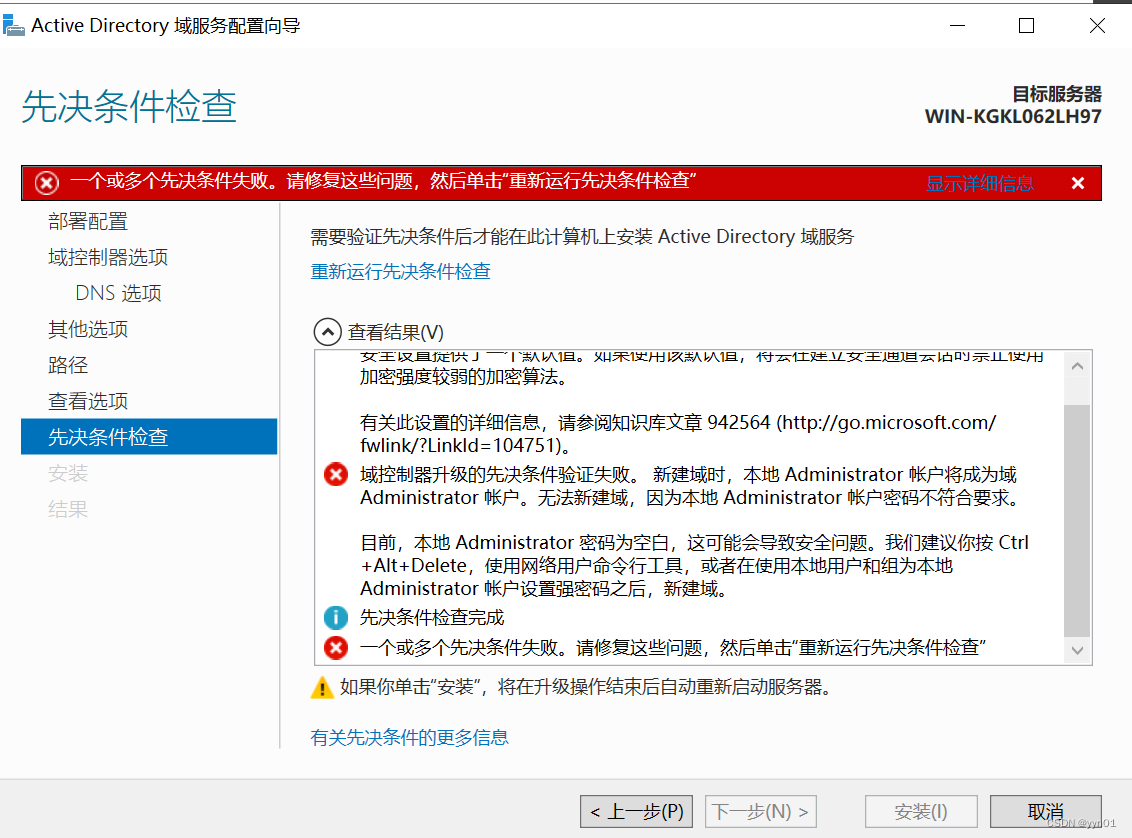Select the 先决条件检查 step
This screenshot has width=1132, height=838.
pyautogui.click(x=149, y=437)
